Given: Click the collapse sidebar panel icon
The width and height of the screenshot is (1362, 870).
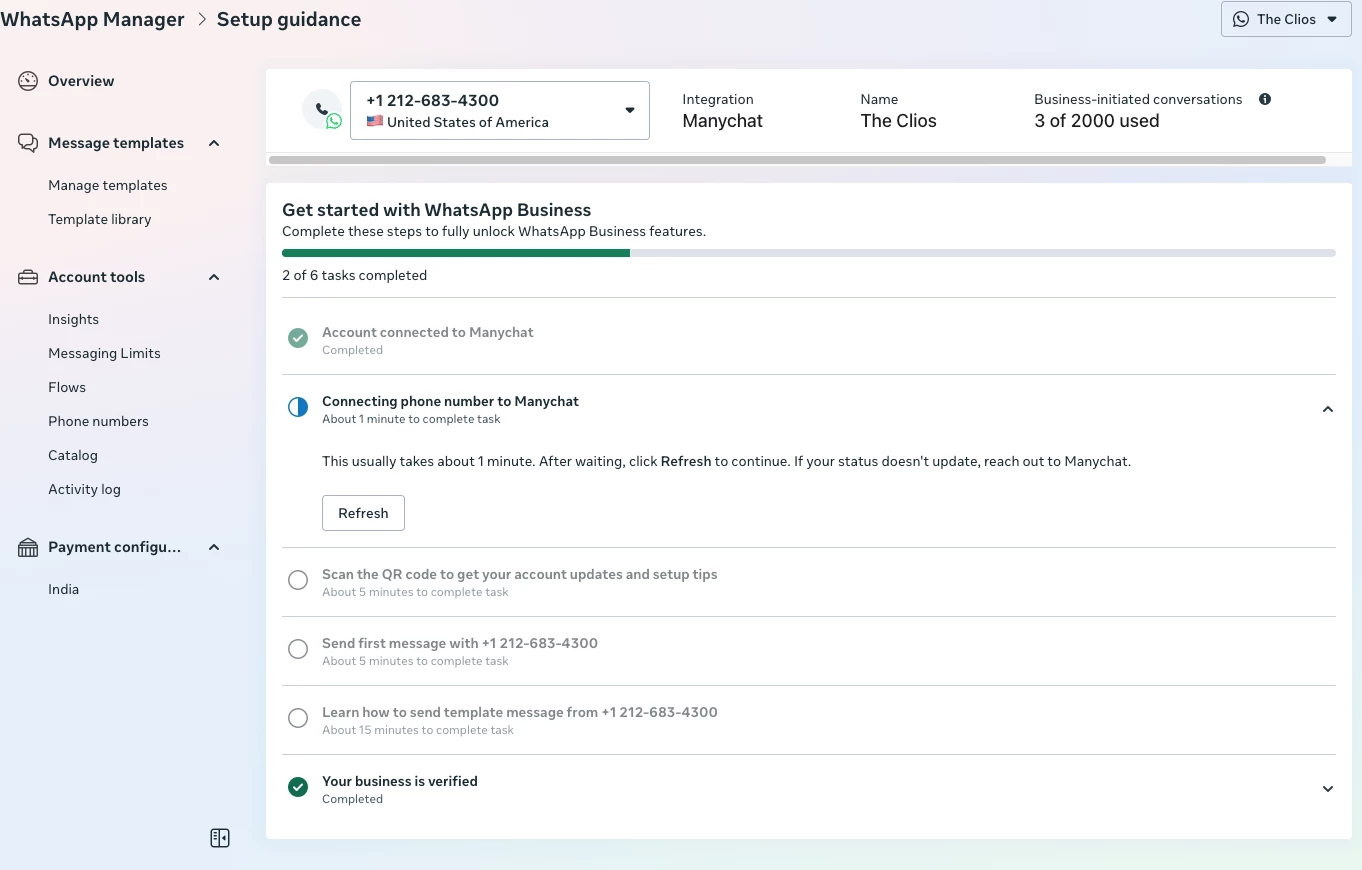Looking at the screenshot, I should click(220, 838).
